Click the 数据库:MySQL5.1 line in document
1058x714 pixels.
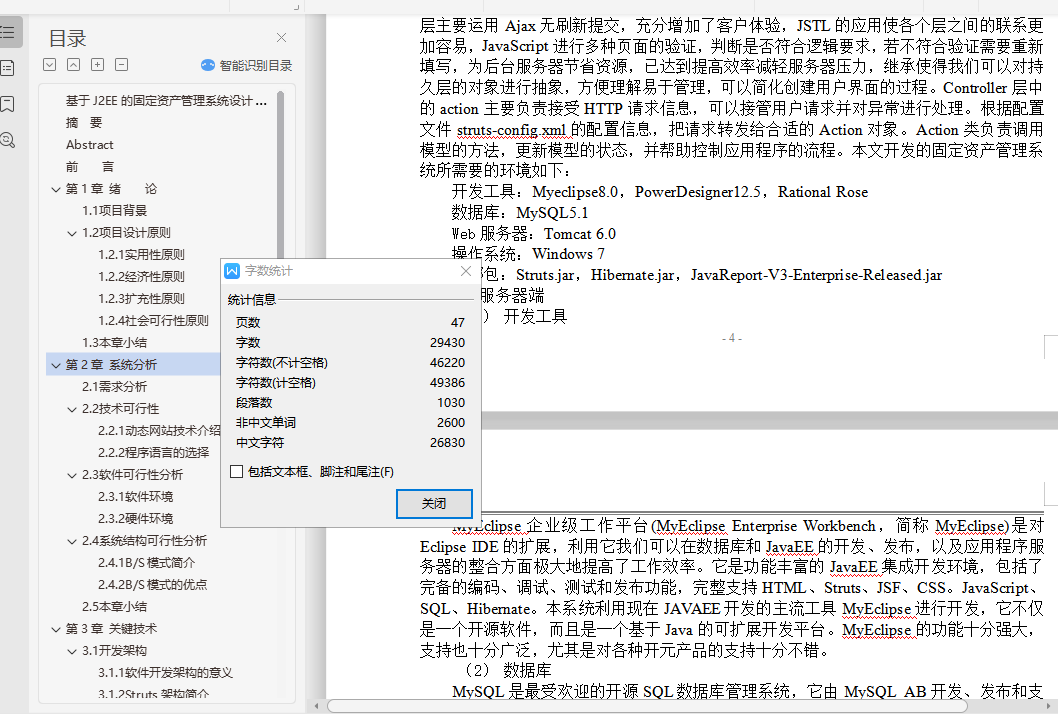520,213
